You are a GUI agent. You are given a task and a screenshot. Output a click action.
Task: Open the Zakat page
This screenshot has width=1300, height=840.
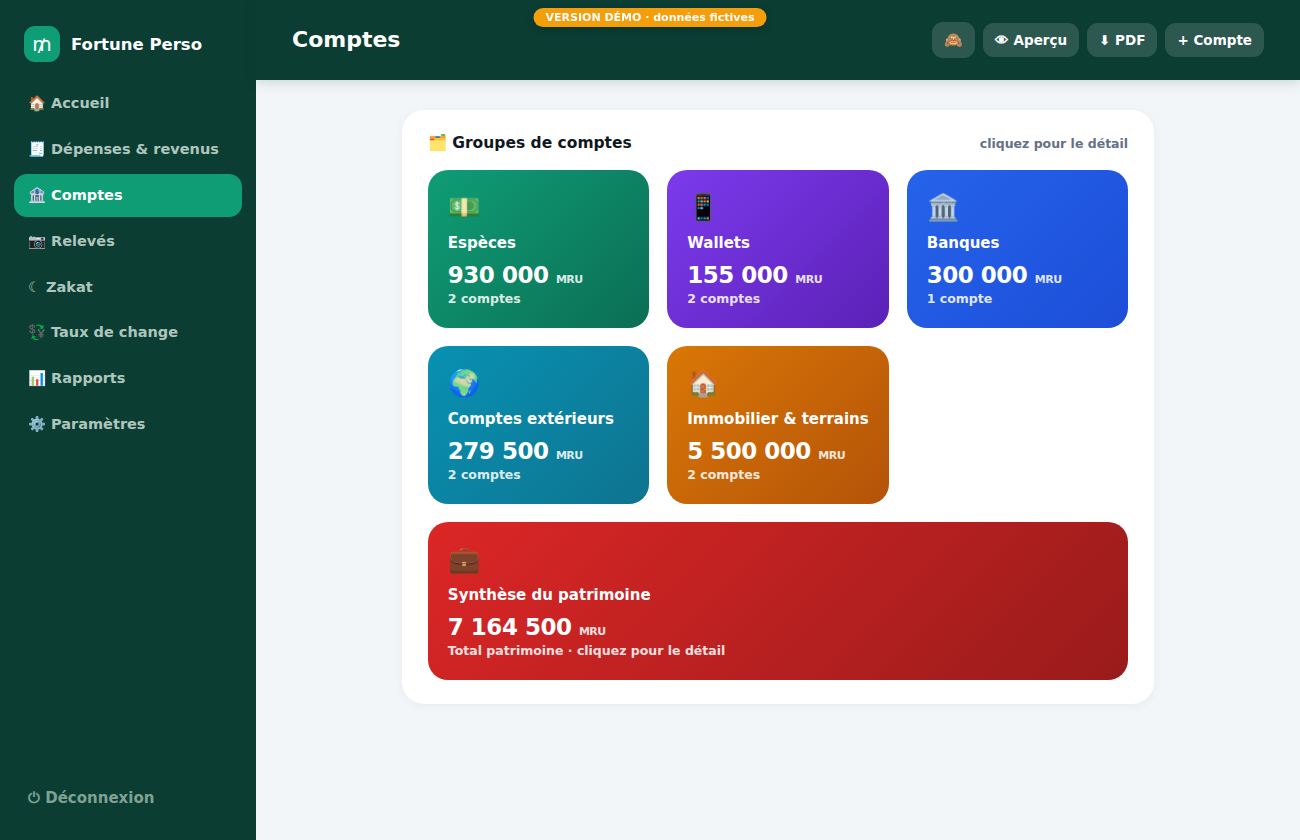[128, 287]
